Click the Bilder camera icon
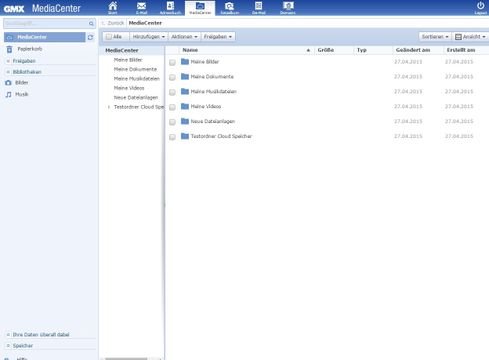The width and height of the screenshot is (489, 360). click(8, 83)
